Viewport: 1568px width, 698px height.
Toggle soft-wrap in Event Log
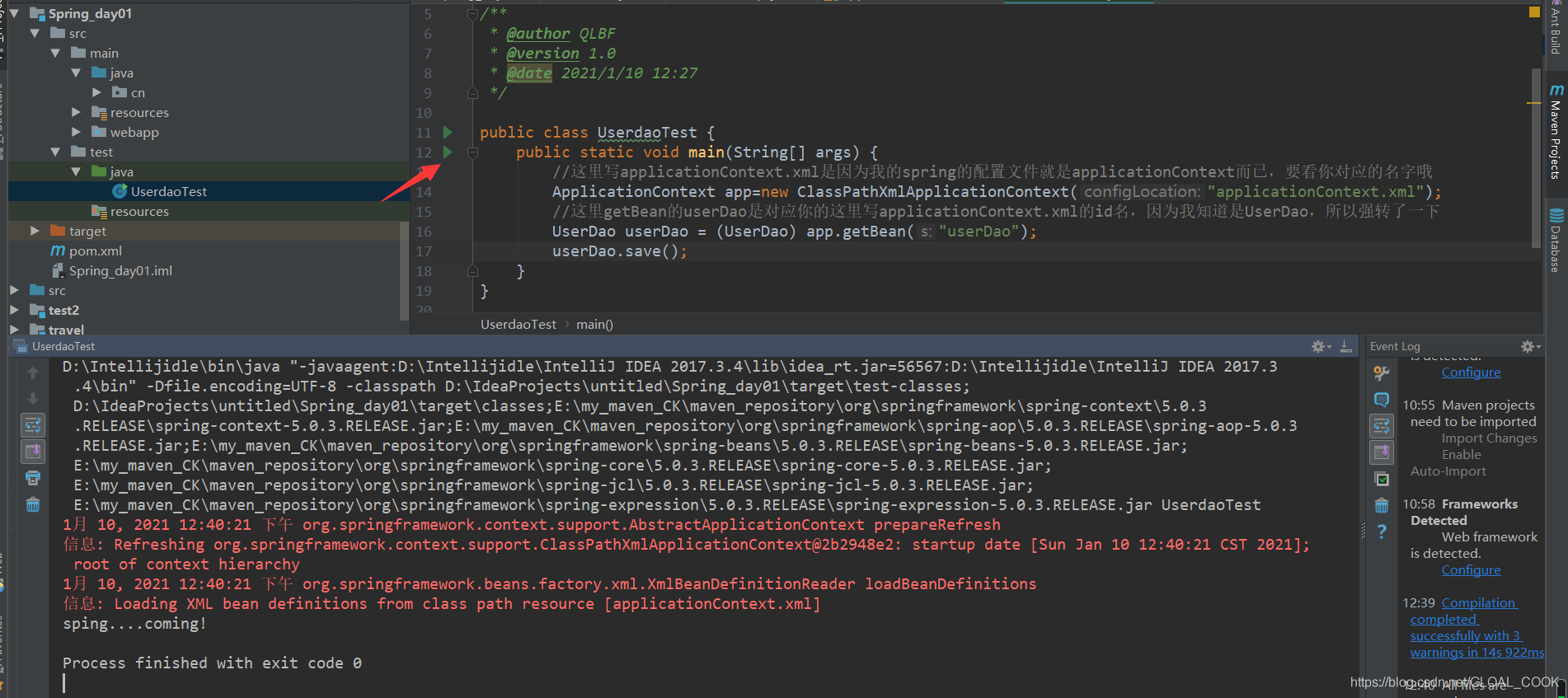pyautogui.click(x=1382, y=425)
